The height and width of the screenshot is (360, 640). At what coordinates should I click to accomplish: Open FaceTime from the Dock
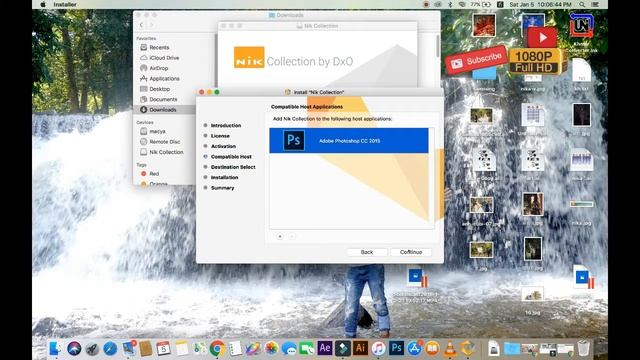point(307,349)
